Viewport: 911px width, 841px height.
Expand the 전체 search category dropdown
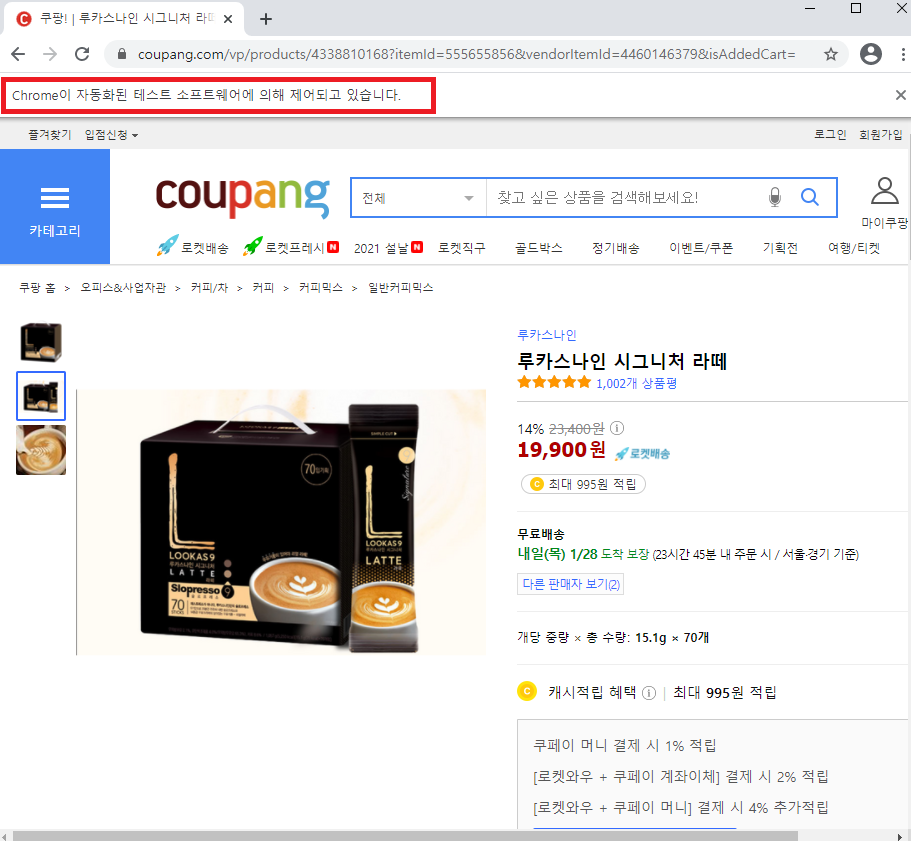coord(418,198)
